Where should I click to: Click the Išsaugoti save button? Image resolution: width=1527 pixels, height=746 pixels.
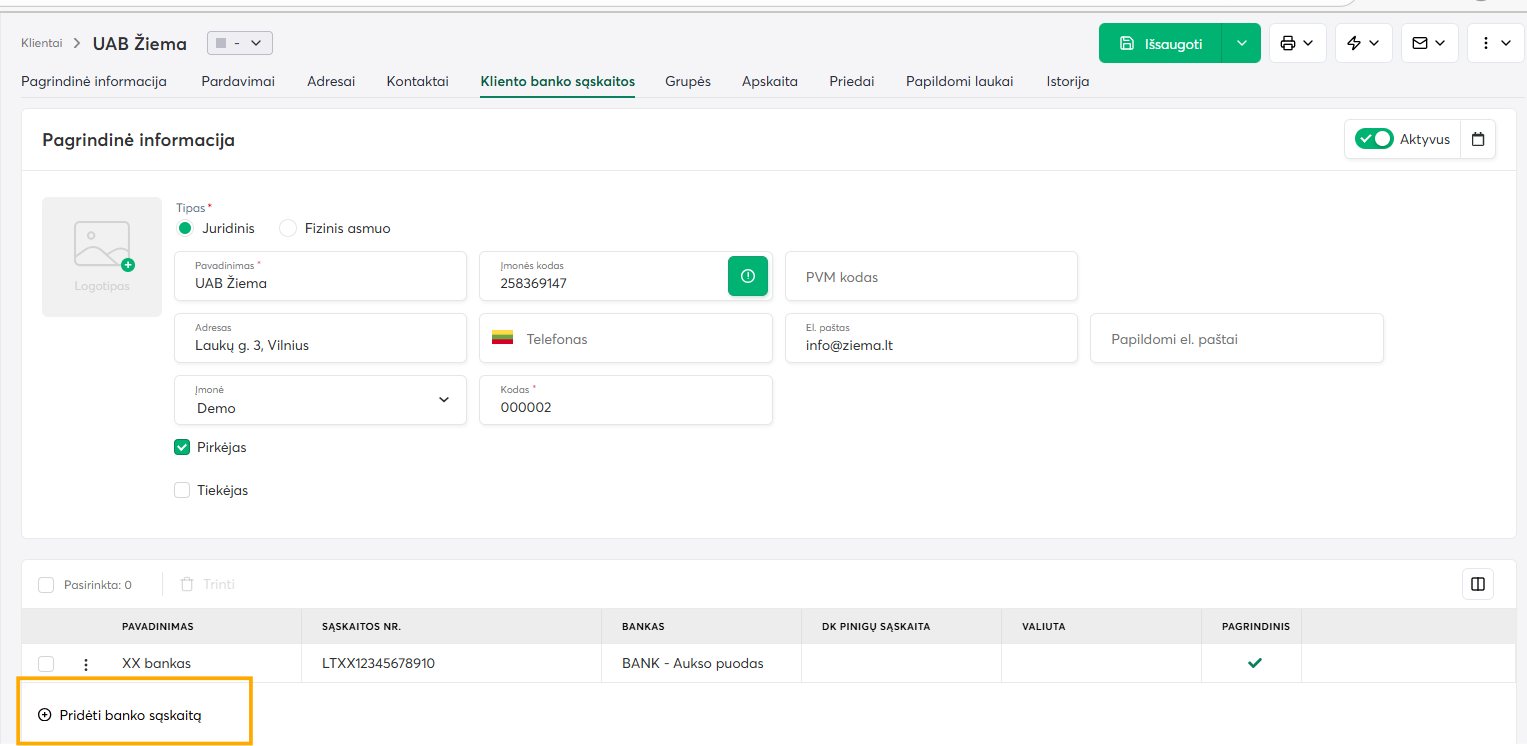point(1160,43)
